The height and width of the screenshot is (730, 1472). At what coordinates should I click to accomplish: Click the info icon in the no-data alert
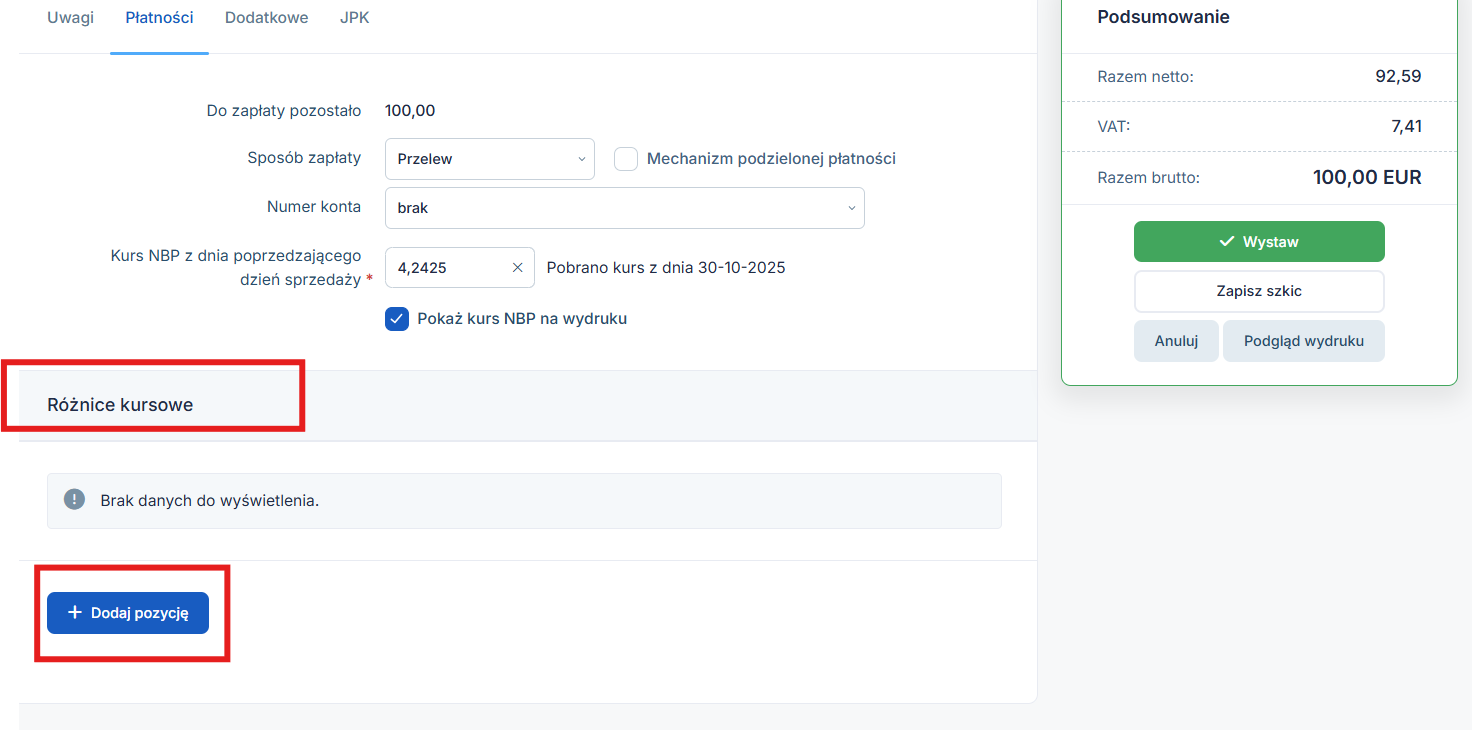coord(74,500)
